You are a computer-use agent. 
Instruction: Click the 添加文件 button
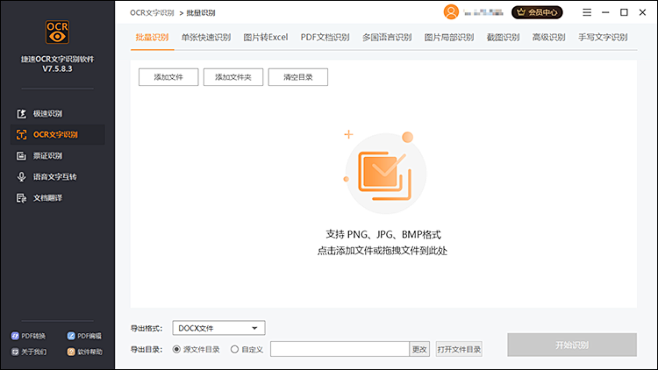coord(168,77)
